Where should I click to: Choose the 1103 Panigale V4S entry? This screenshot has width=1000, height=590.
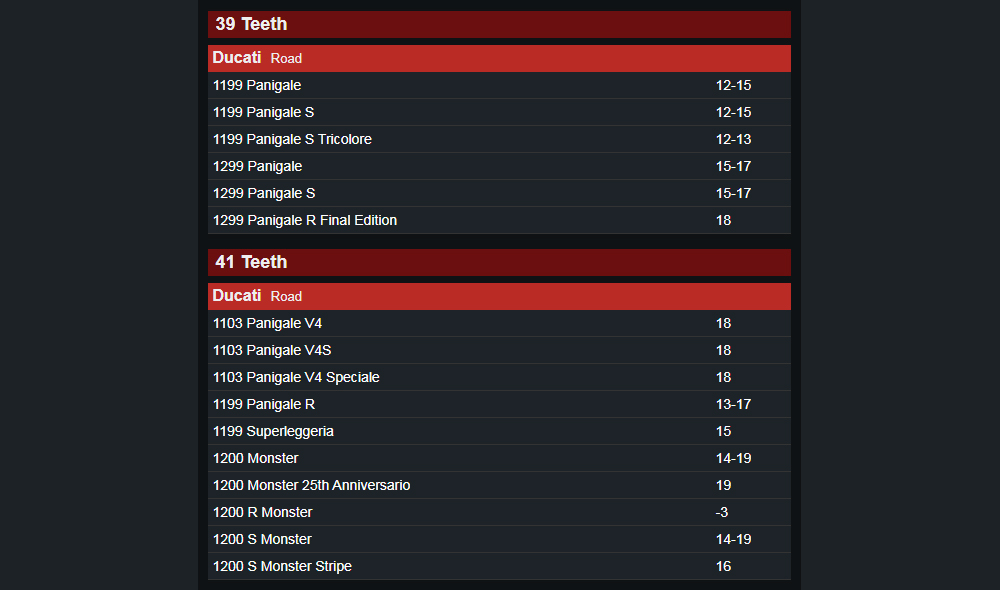click(x=499, y=350)
